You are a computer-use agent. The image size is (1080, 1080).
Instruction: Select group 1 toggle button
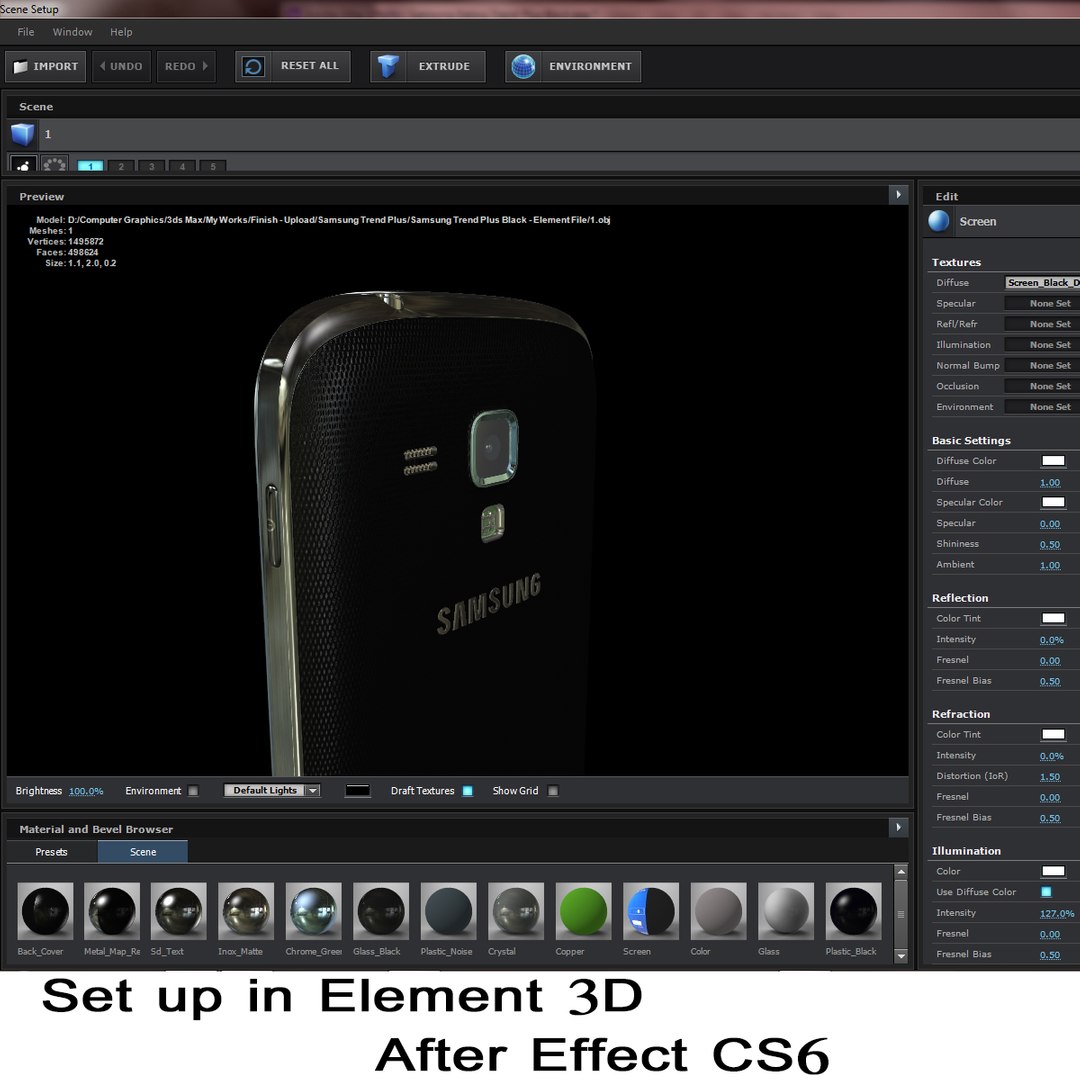[90, 166]
